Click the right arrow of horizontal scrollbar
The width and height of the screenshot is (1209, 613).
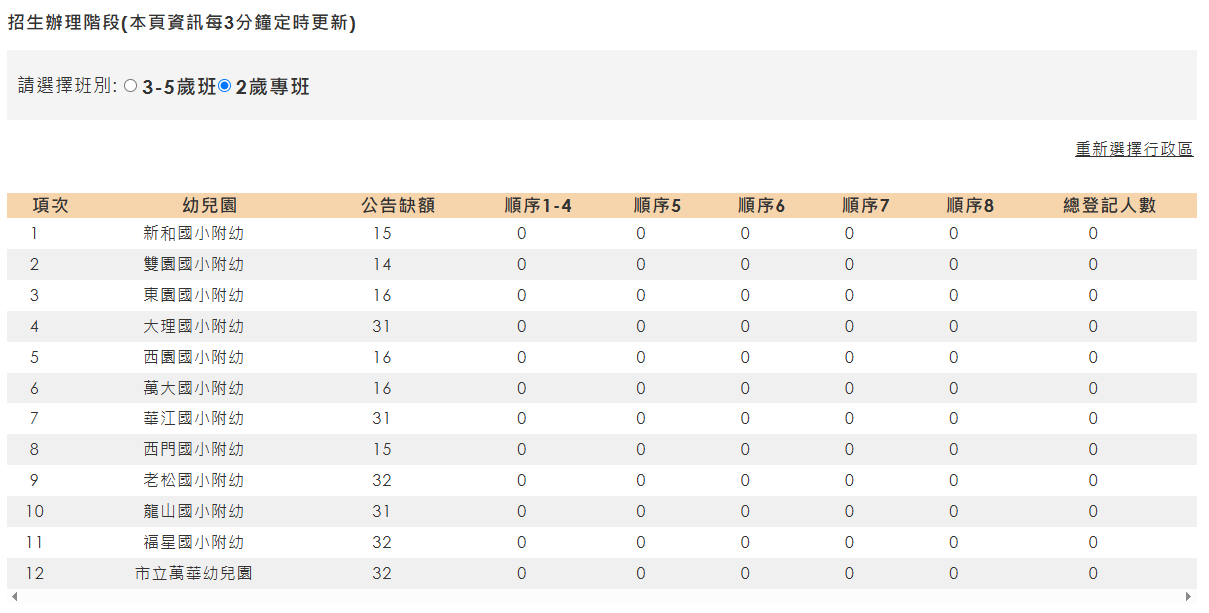tap(1189, 596)
